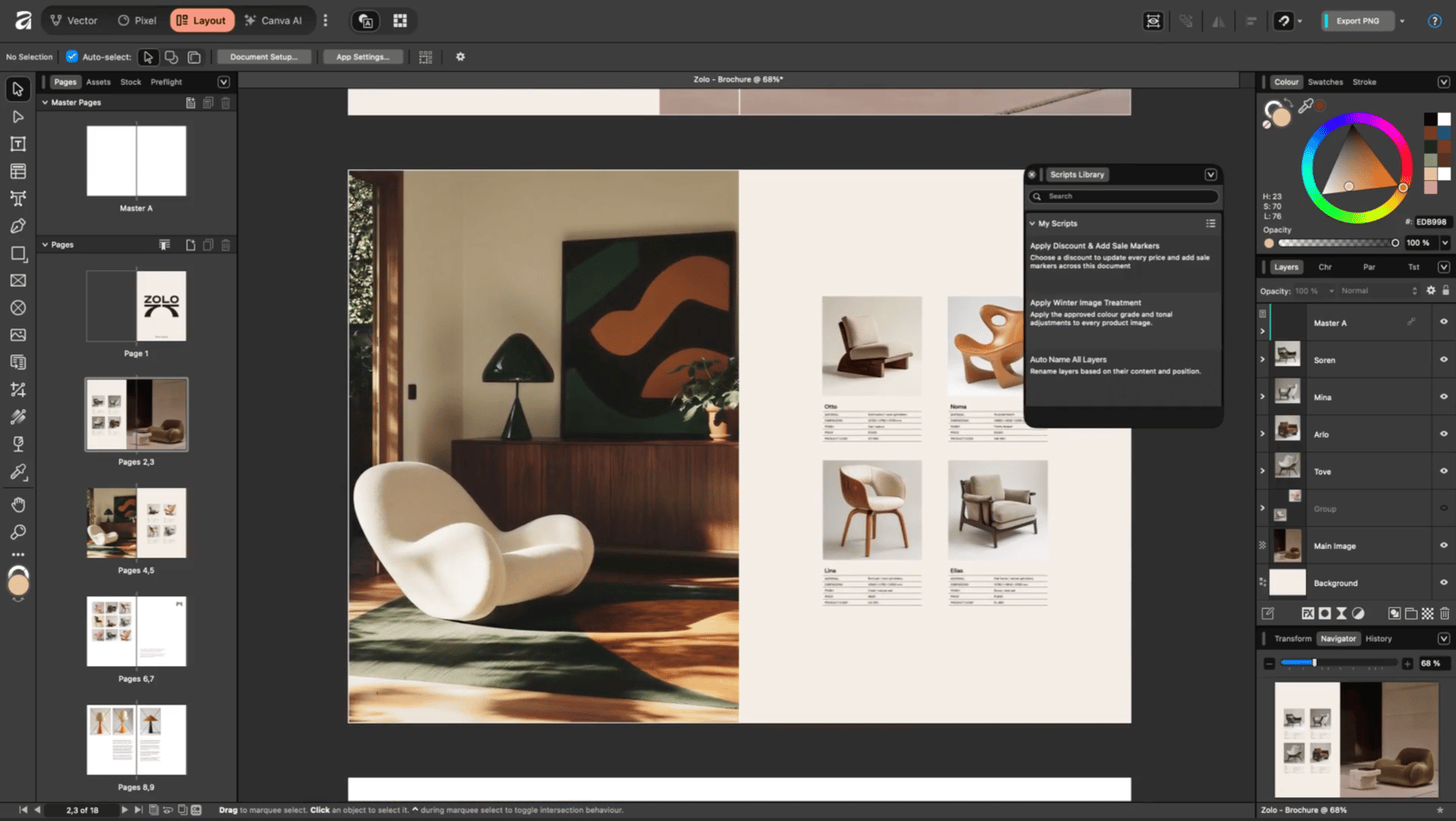Hide the Mina layer
Image resolution: width=1456 pixels, height=821 pixels.
coord(1443,396)
